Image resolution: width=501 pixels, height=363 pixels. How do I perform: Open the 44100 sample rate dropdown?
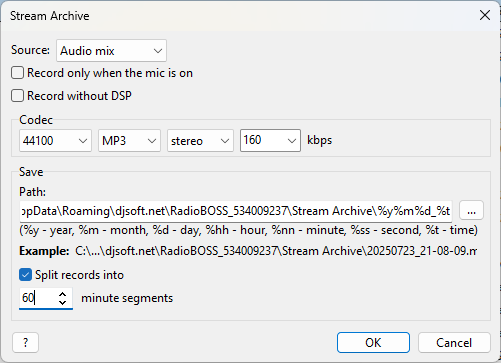pyautogui.click(x=55, y=141)
